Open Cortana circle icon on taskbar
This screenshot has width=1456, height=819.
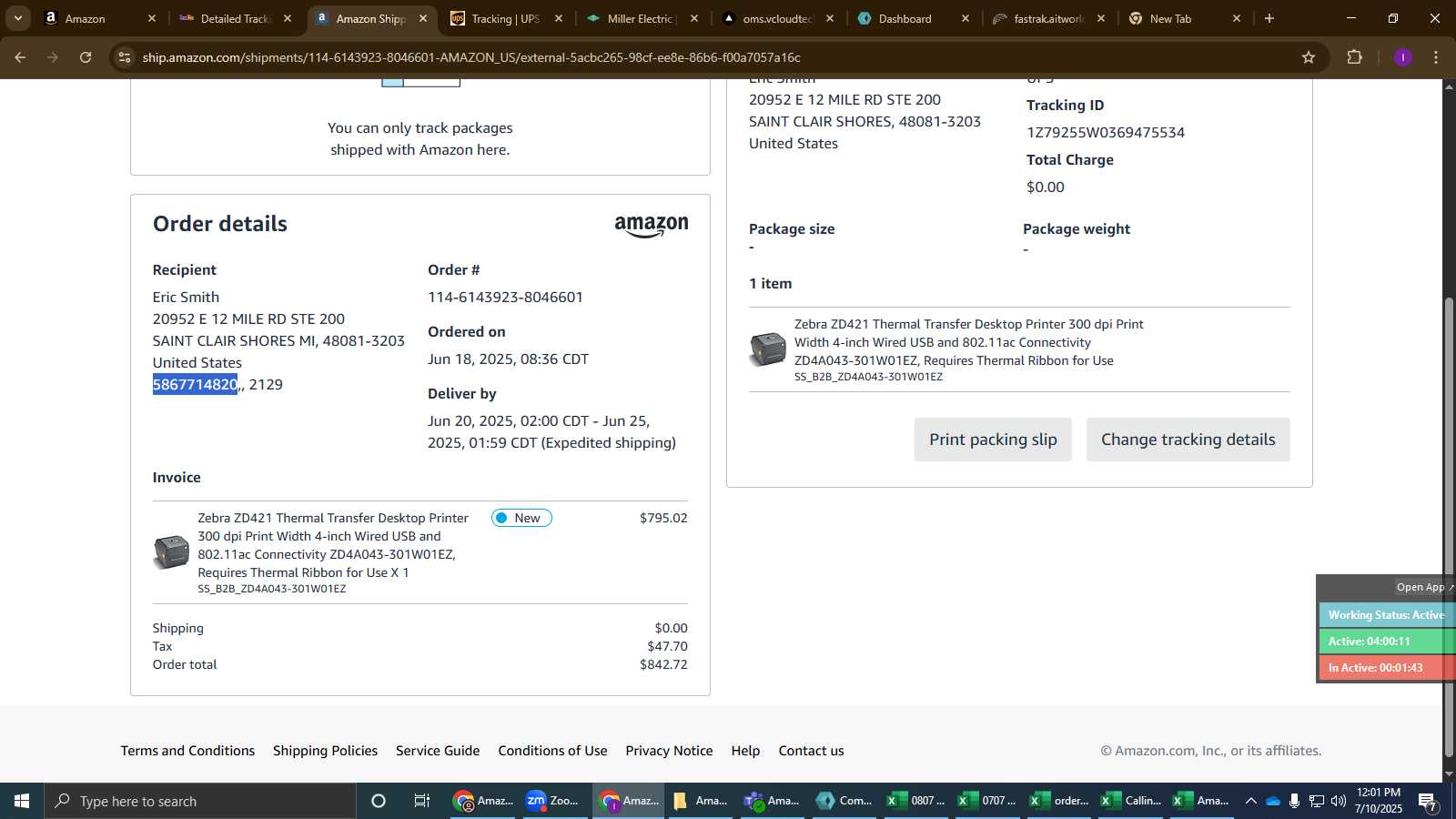(379, 801)
